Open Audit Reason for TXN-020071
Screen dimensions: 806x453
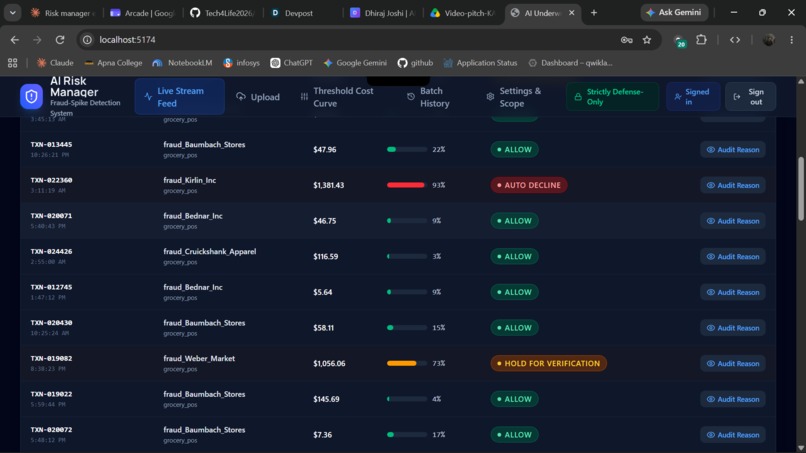pyautogui.click(x=732, y=221)
